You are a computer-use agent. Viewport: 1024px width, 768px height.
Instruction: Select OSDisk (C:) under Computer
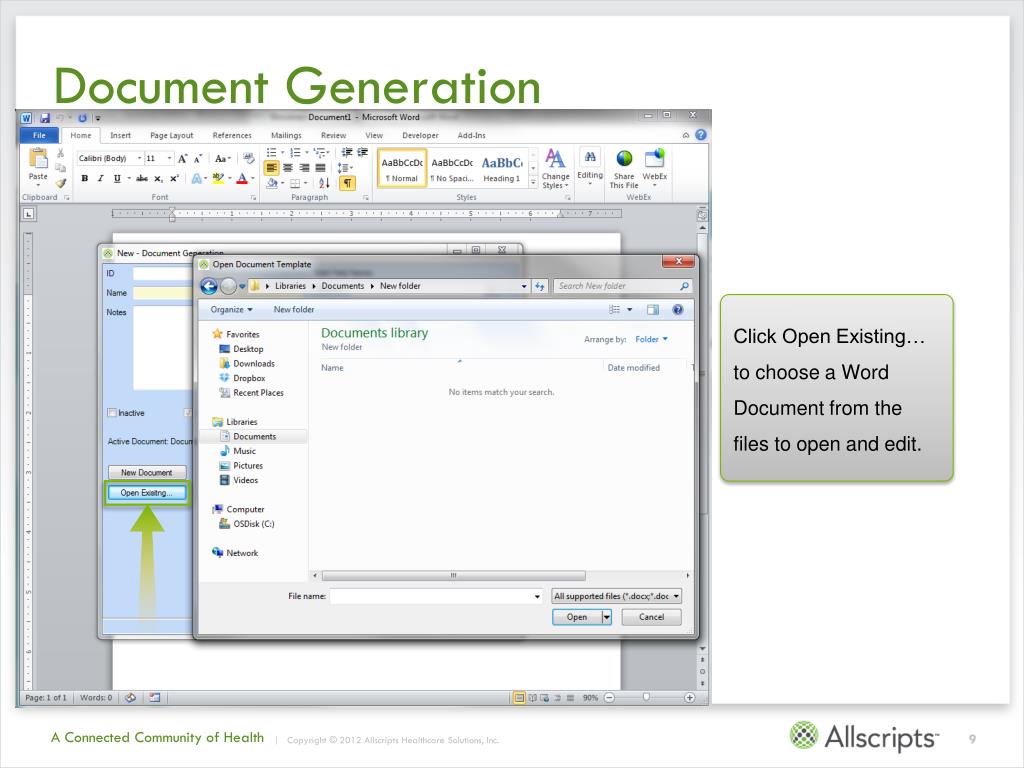pyautogui.click(x=247, y=524)
